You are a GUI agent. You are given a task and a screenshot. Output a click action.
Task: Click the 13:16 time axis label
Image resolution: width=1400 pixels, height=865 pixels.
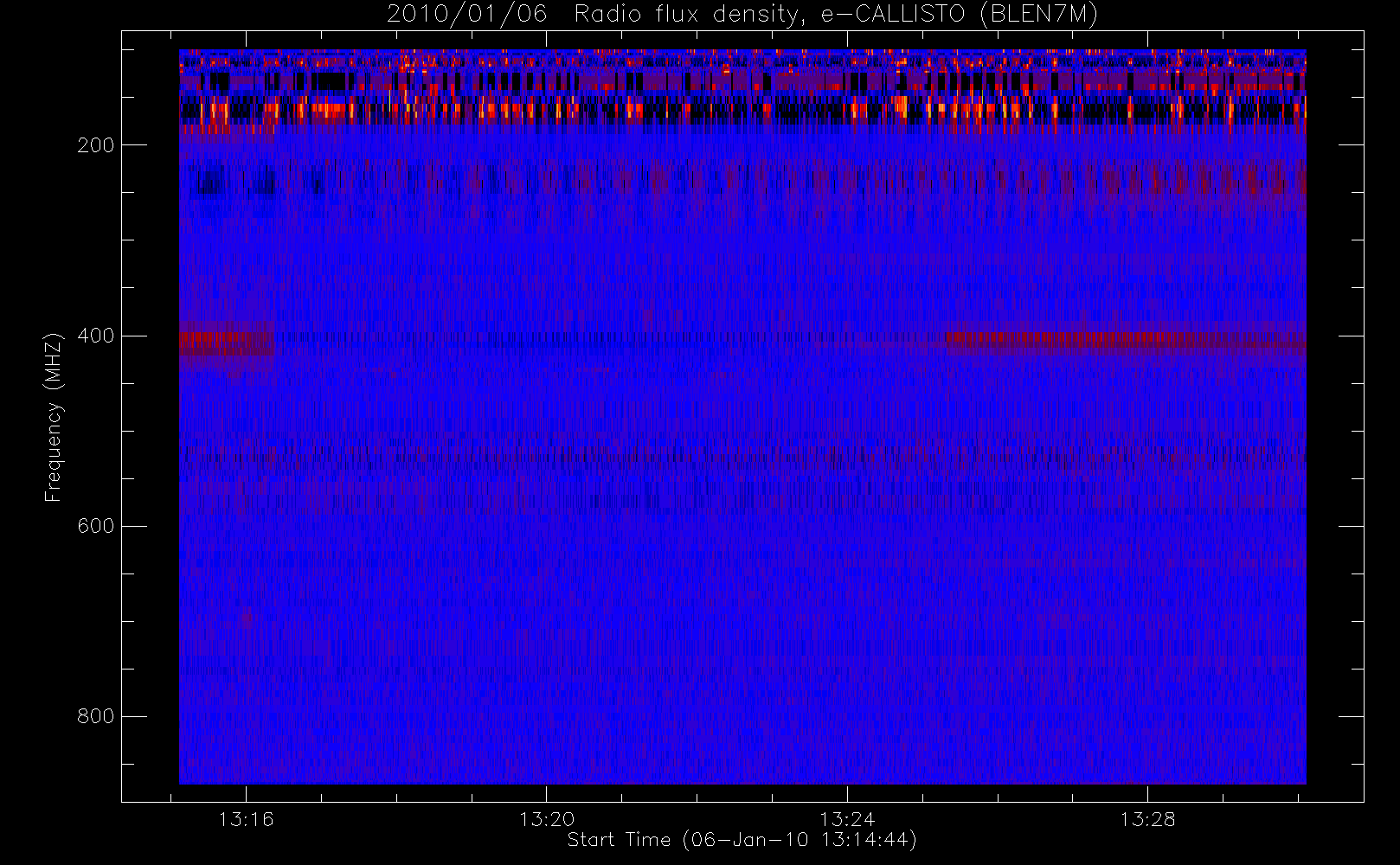[x=246, y=819]
